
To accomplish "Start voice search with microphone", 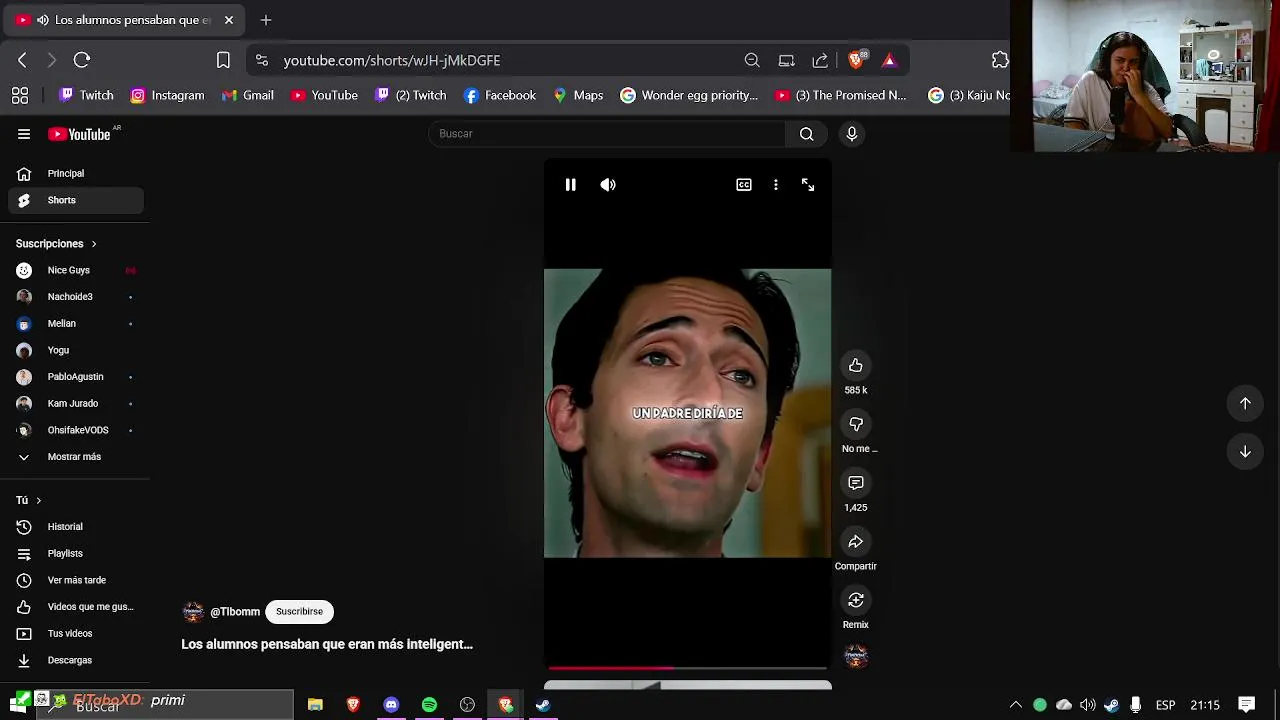I will tap(852, 134).
